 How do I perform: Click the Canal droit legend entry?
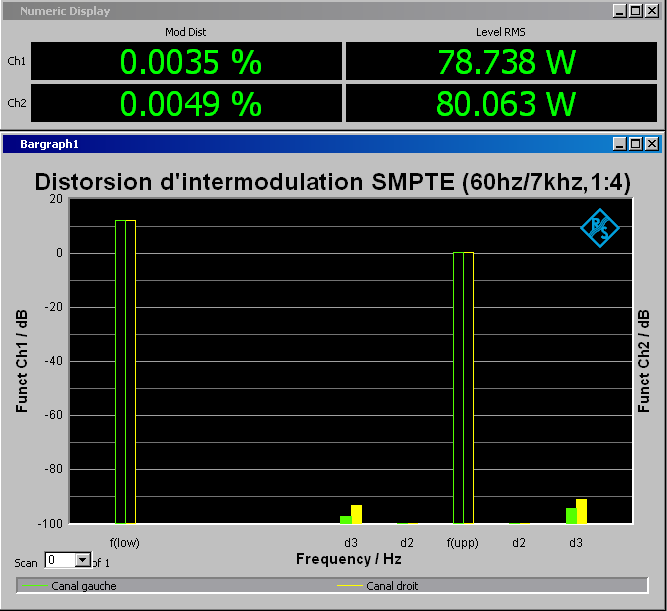point(378,586)
